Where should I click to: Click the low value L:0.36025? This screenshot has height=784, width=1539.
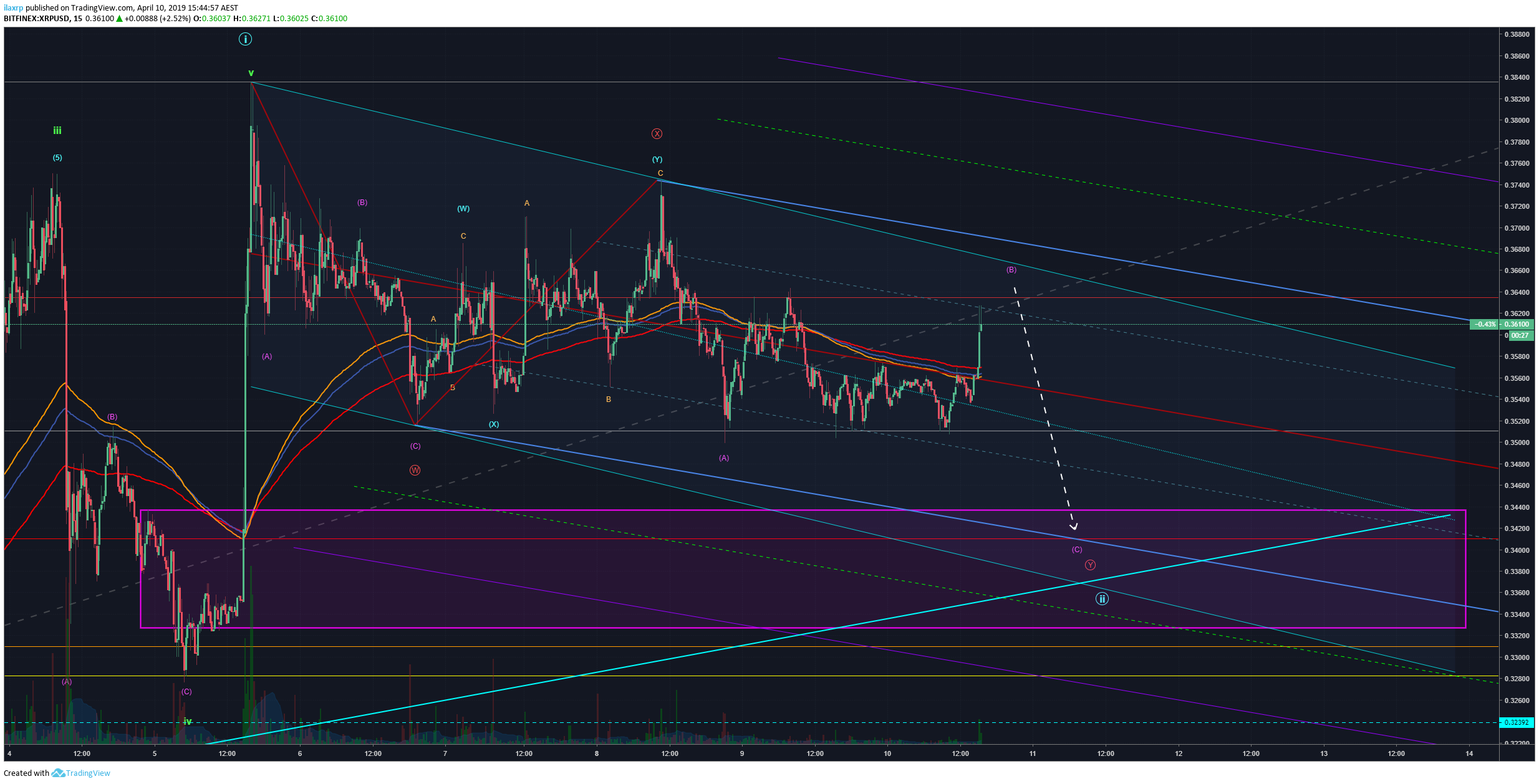pos(291,19)
